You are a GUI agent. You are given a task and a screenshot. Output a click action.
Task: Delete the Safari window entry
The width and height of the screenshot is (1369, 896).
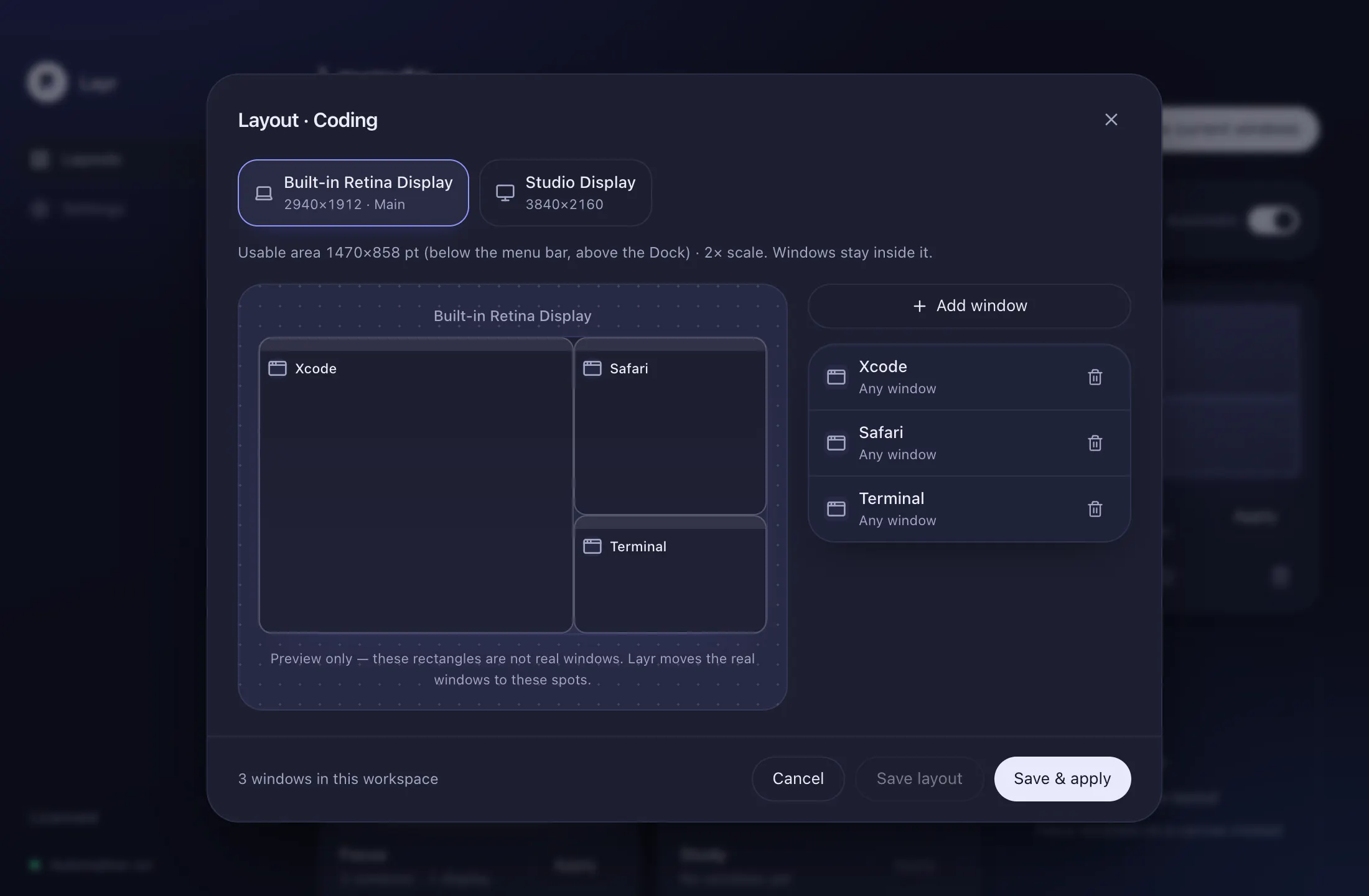(x=1095, y=443)
